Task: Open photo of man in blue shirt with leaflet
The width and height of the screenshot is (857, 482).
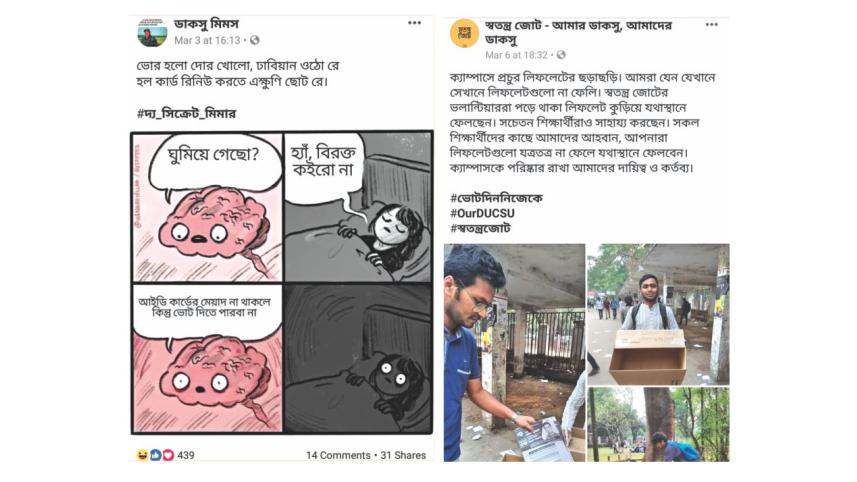Action: [514, 352]
